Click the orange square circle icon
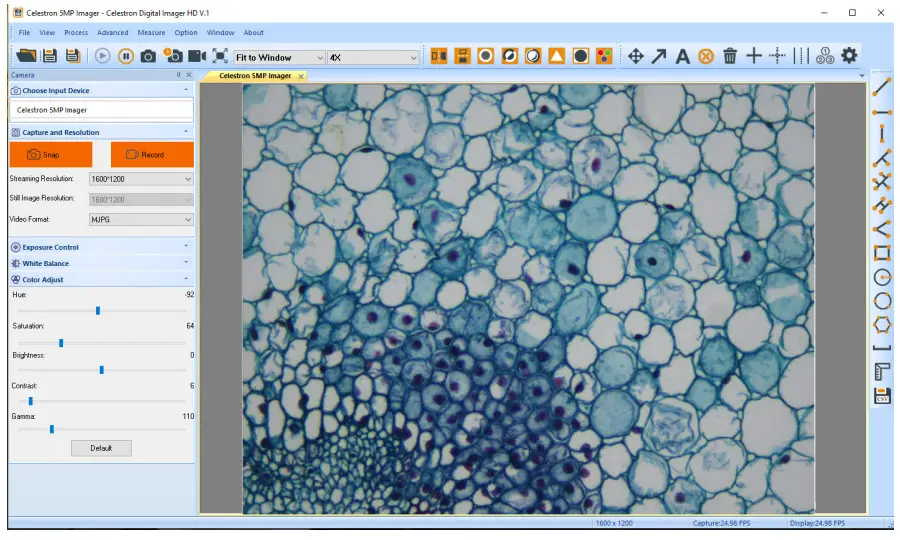 (x=486, y=56)
